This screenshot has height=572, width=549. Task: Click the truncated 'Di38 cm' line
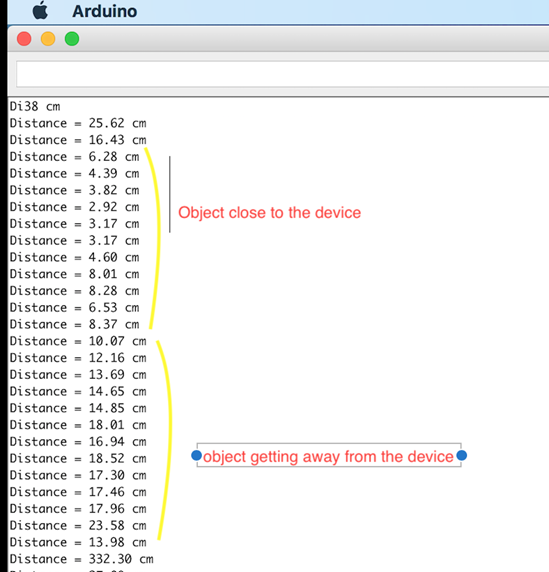pyautogui.click(x=35, y=107)
